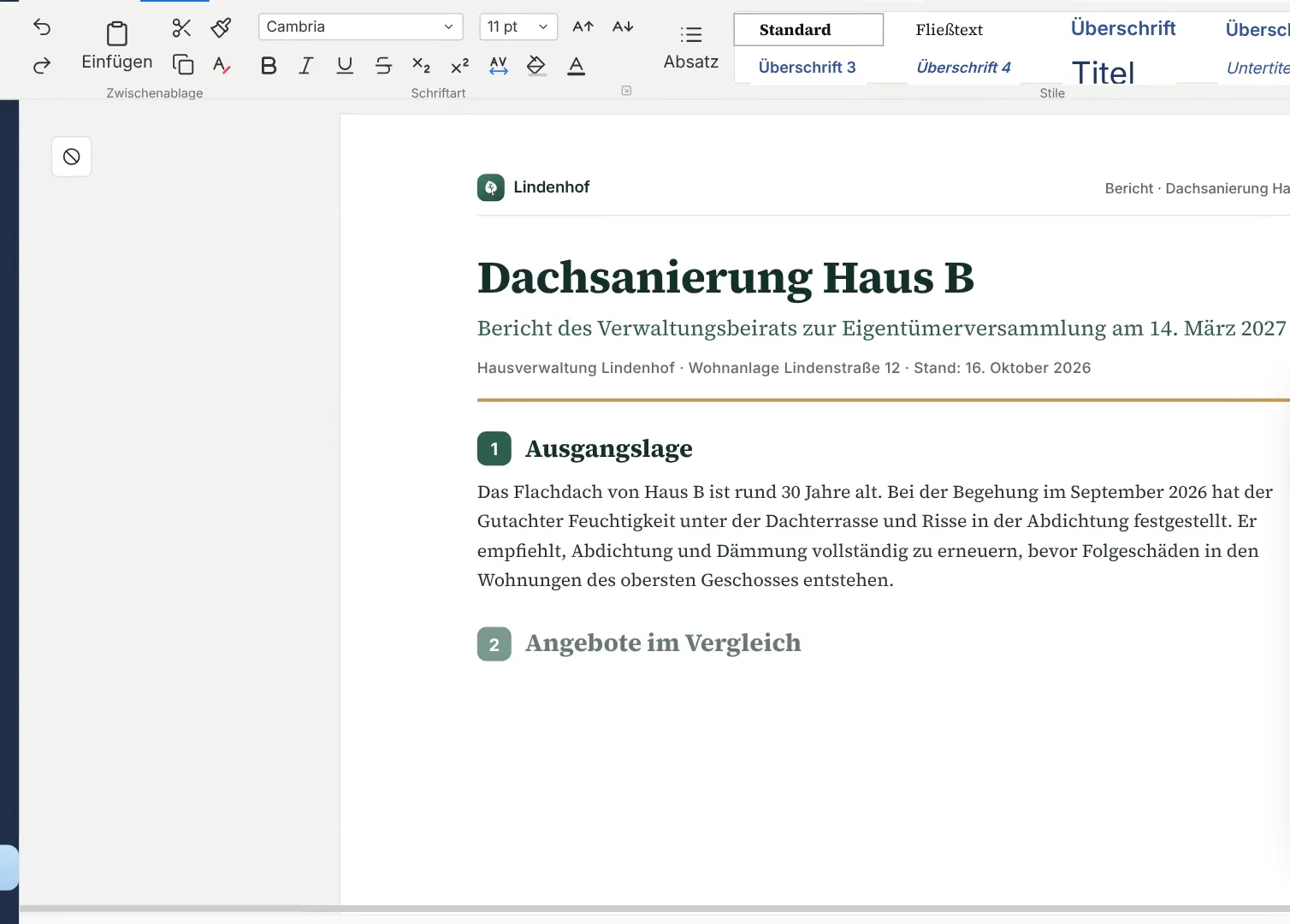
Task: Click the horizontal scrollbar at the bottom
Action: [654, 909]
